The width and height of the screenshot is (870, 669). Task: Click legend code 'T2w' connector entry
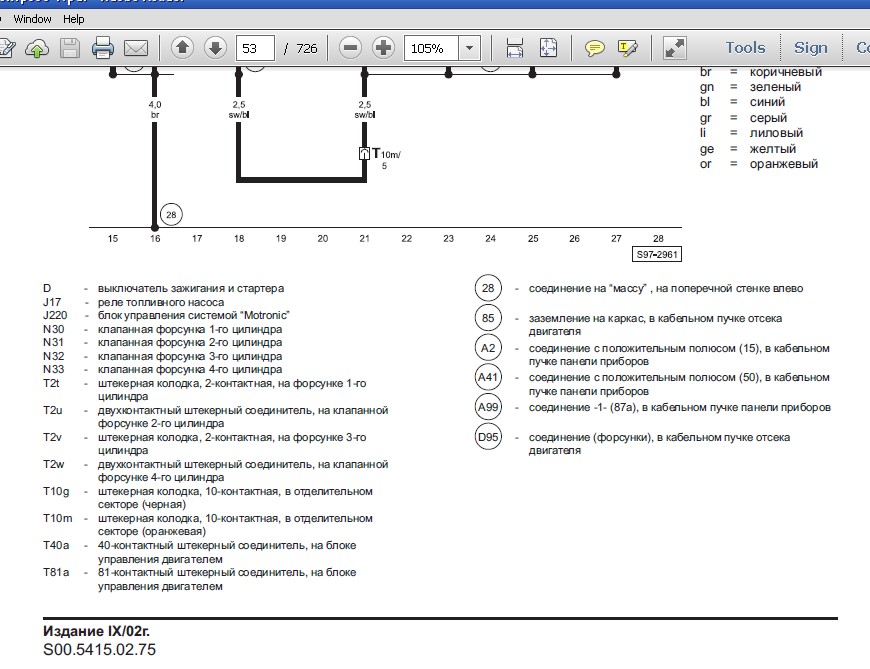tap(53, 464)
